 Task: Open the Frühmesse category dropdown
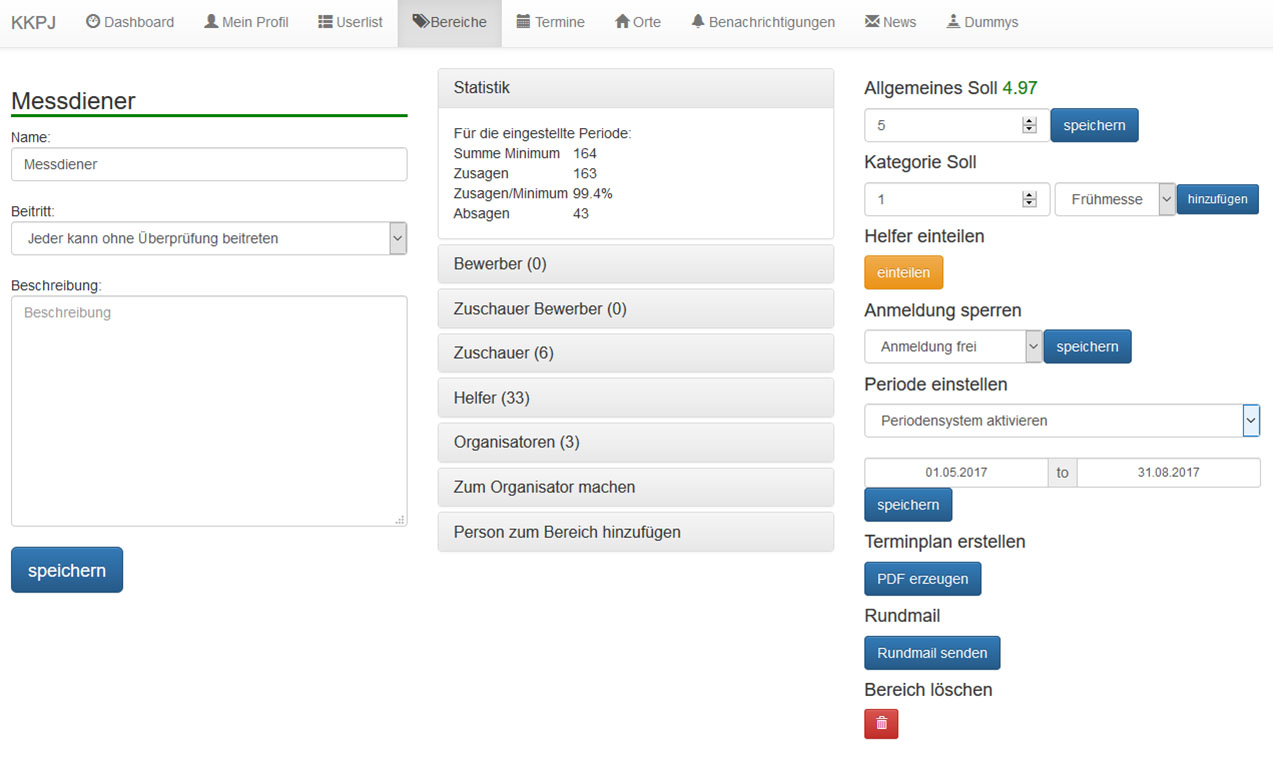[1166, 199]
